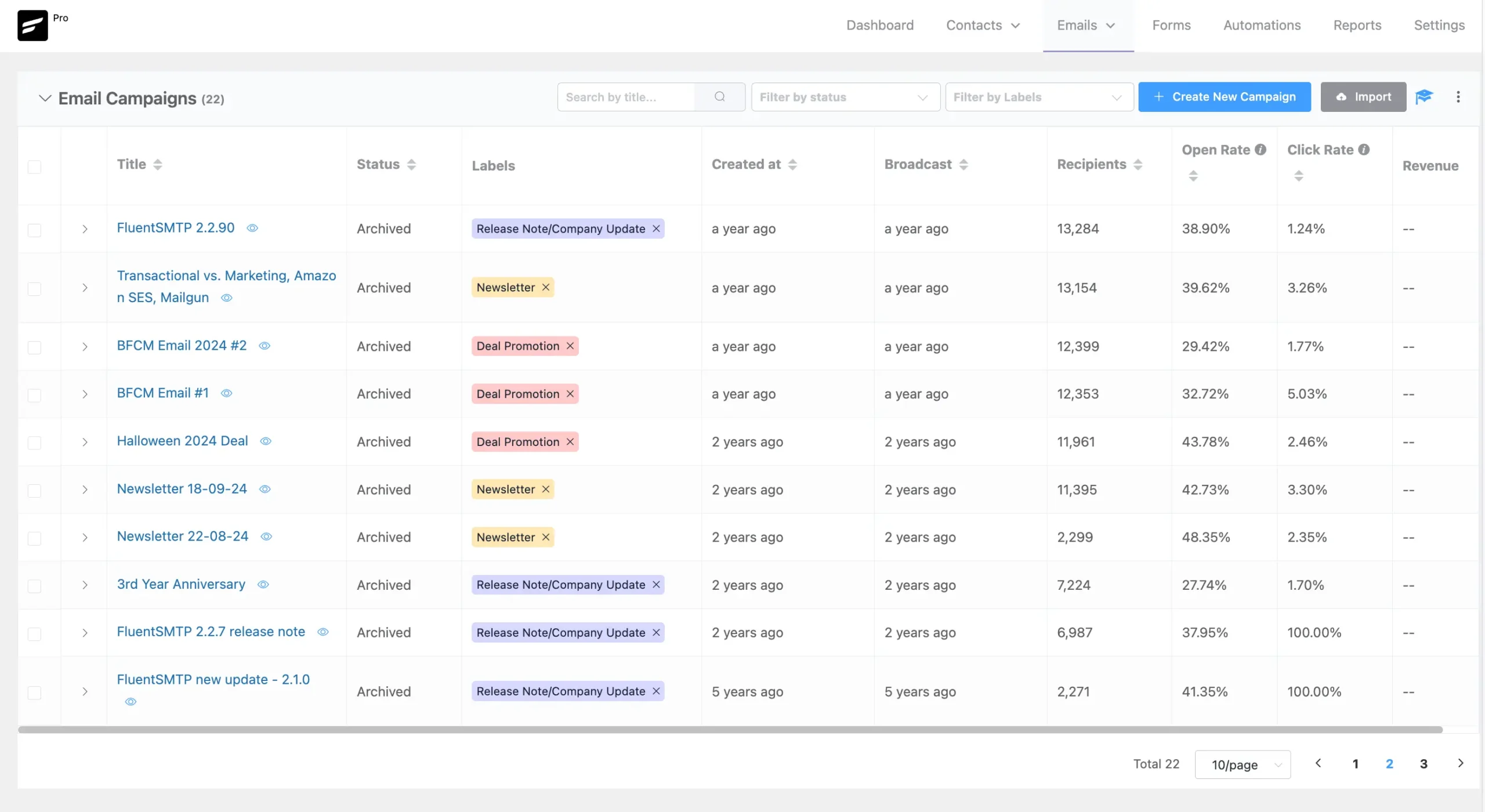Click Create New Campaign button

pyautogui.click(x=1225, y=97)
